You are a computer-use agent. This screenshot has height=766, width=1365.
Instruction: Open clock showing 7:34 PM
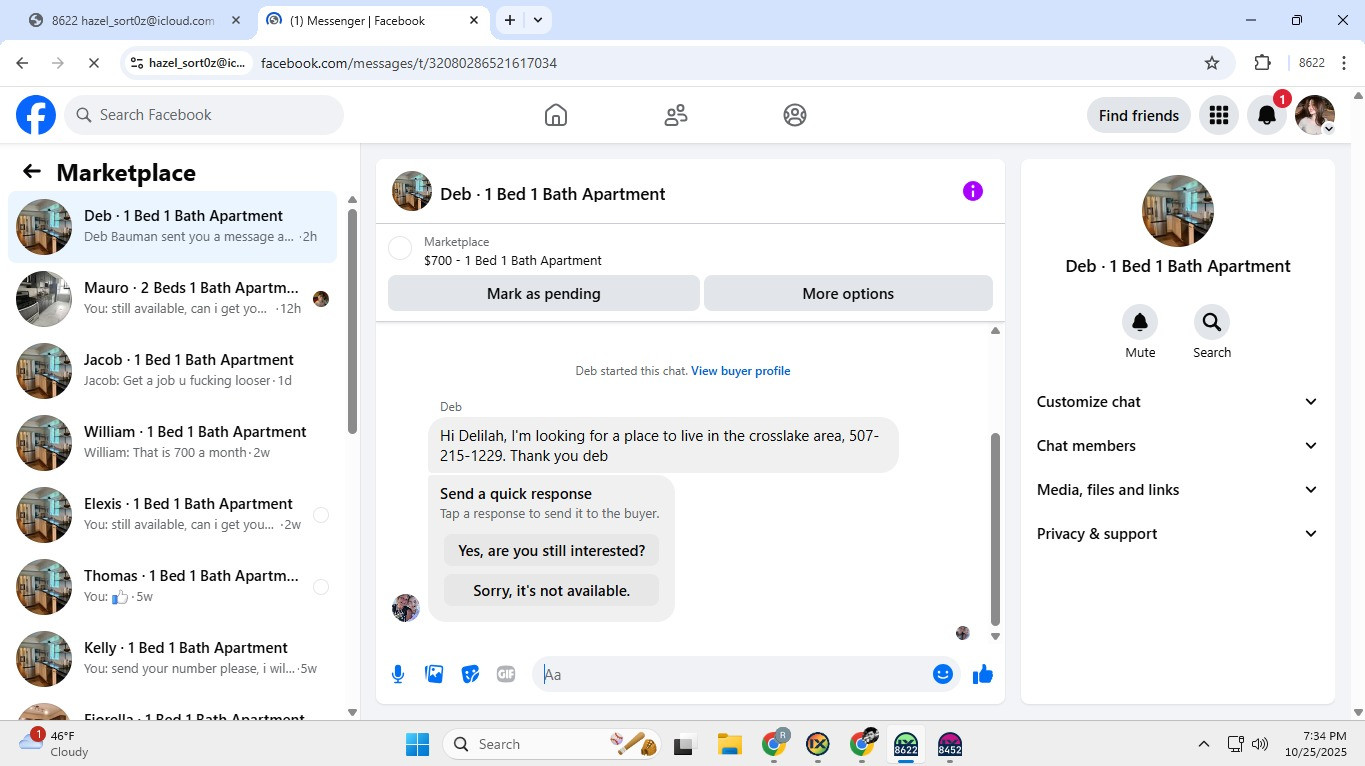coord(1317,744)
